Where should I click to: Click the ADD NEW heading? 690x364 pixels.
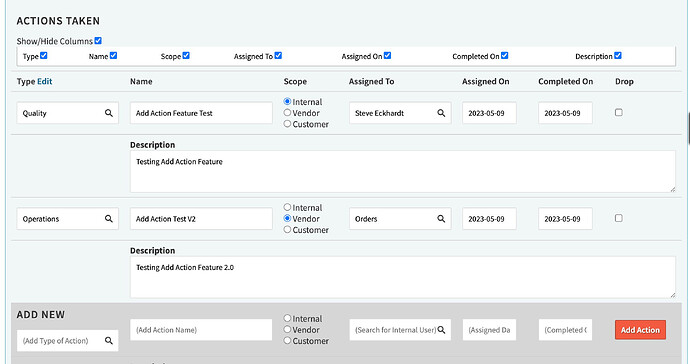[40, 315]
